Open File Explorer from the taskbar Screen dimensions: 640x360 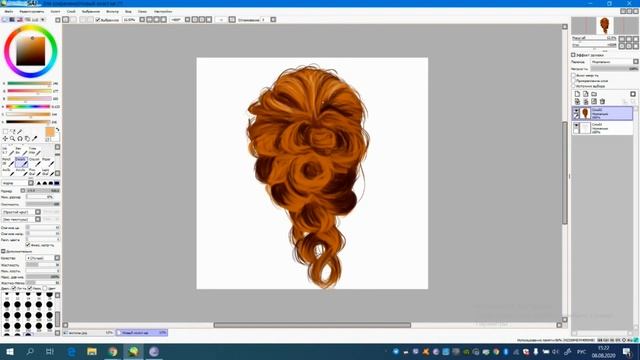(x=92, y=351)
